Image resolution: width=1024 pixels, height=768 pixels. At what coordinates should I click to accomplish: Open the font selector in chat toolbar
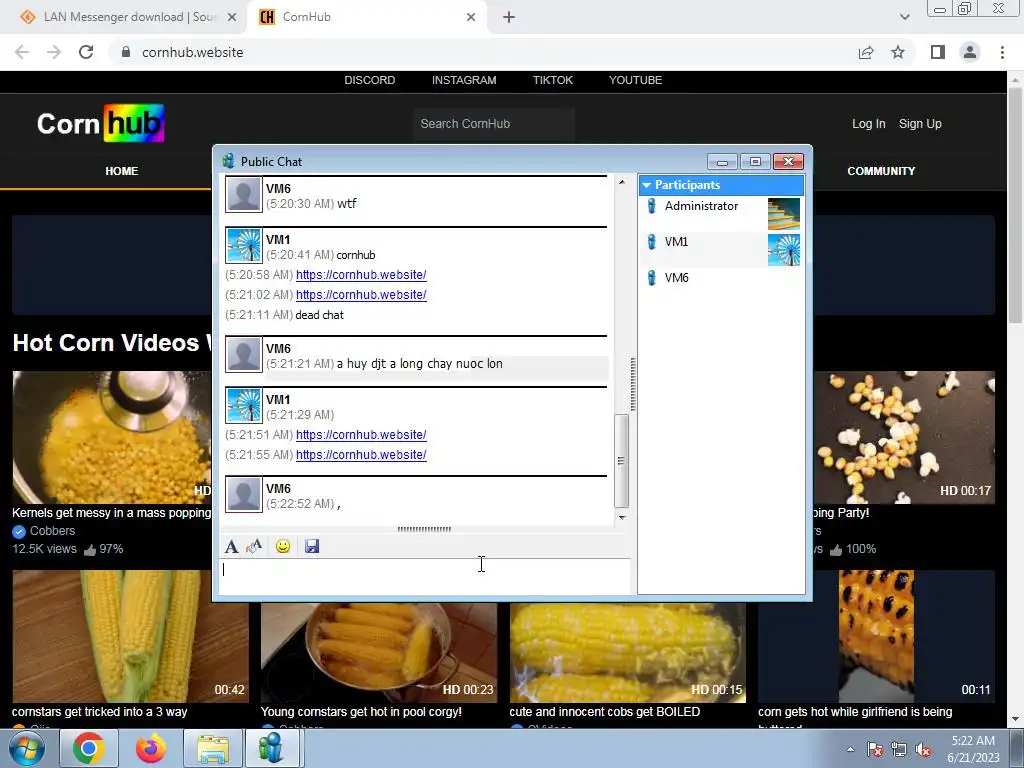(x=231, y=546)
